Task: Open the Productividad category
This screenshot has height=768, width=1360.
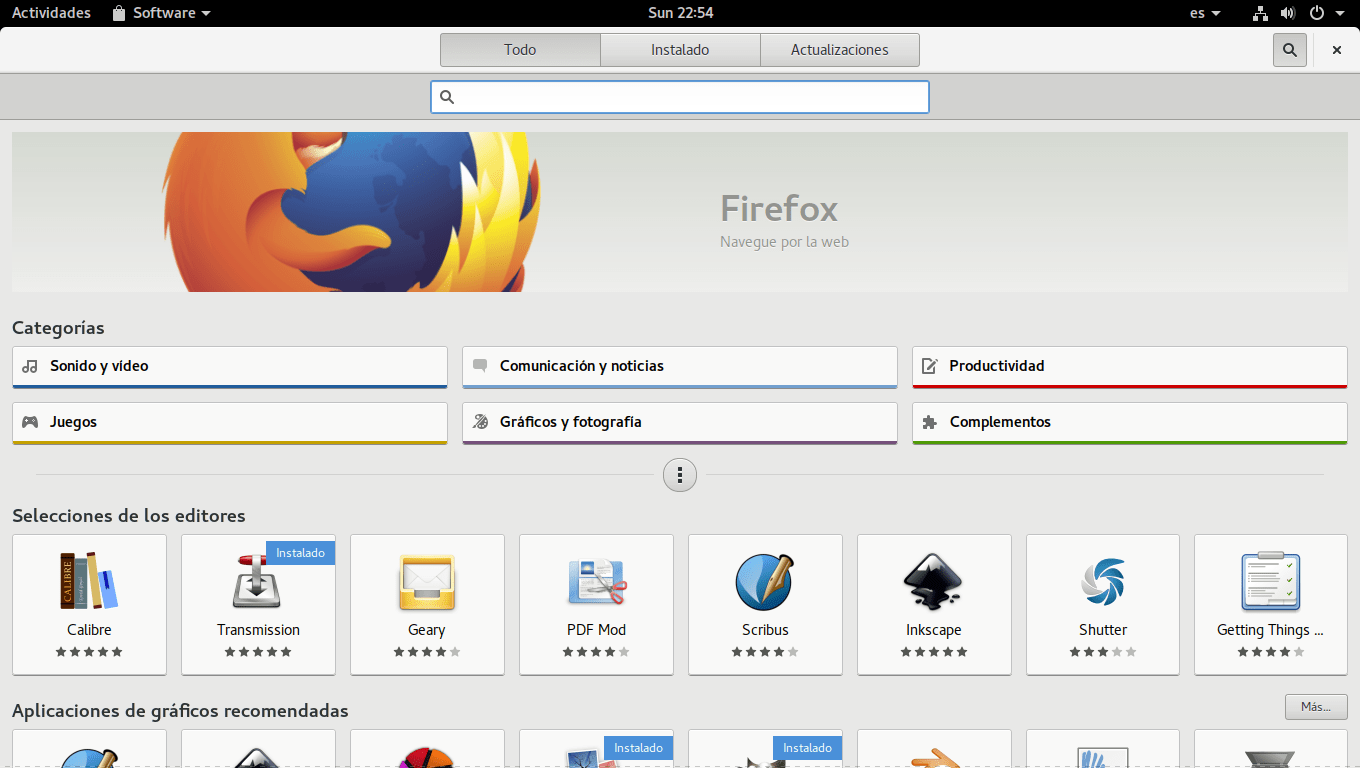Action: pos(1130,367)
